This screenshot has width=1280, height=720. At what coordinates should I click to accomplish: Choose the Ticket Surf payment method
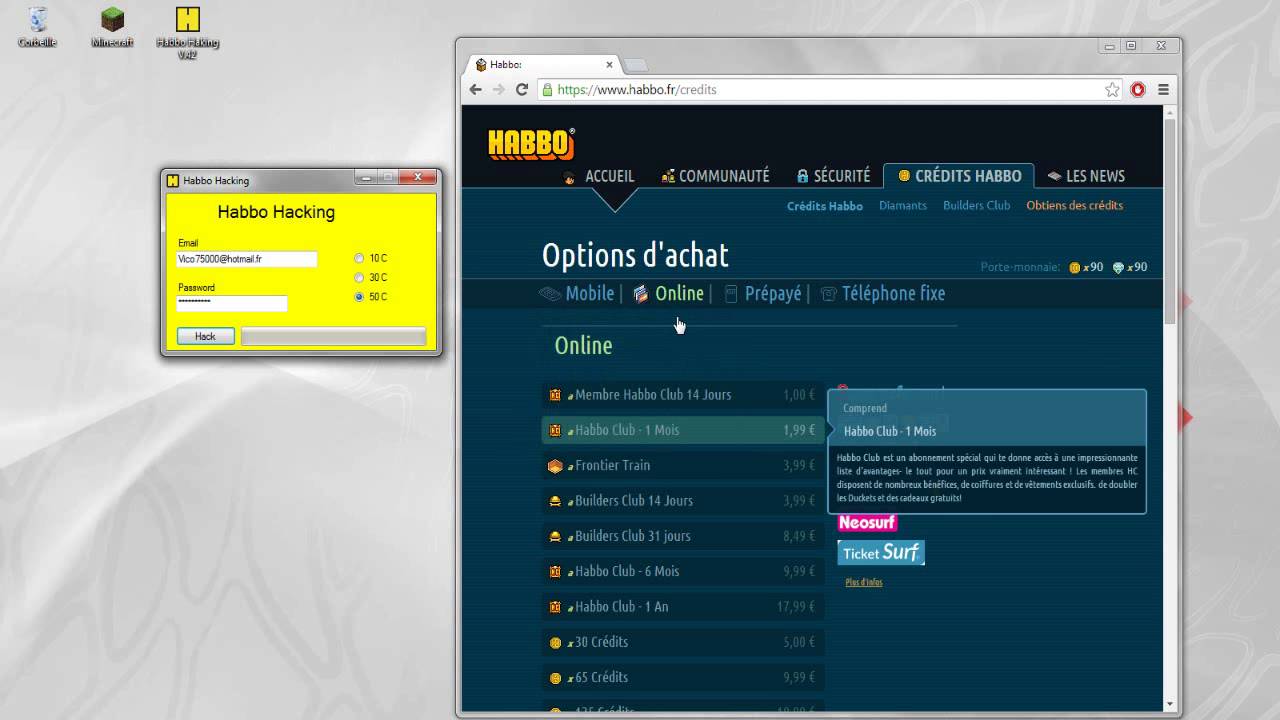click(881, 552)
